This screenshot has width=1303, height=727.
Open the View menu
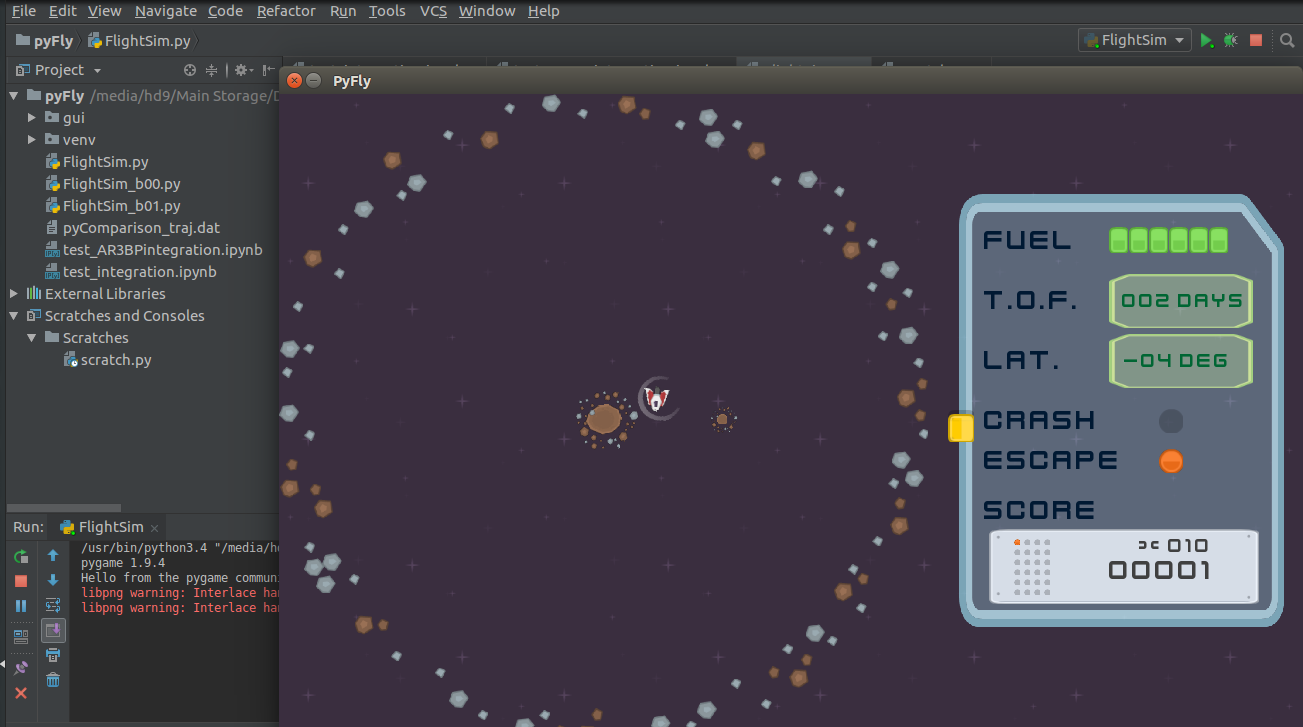104,11
